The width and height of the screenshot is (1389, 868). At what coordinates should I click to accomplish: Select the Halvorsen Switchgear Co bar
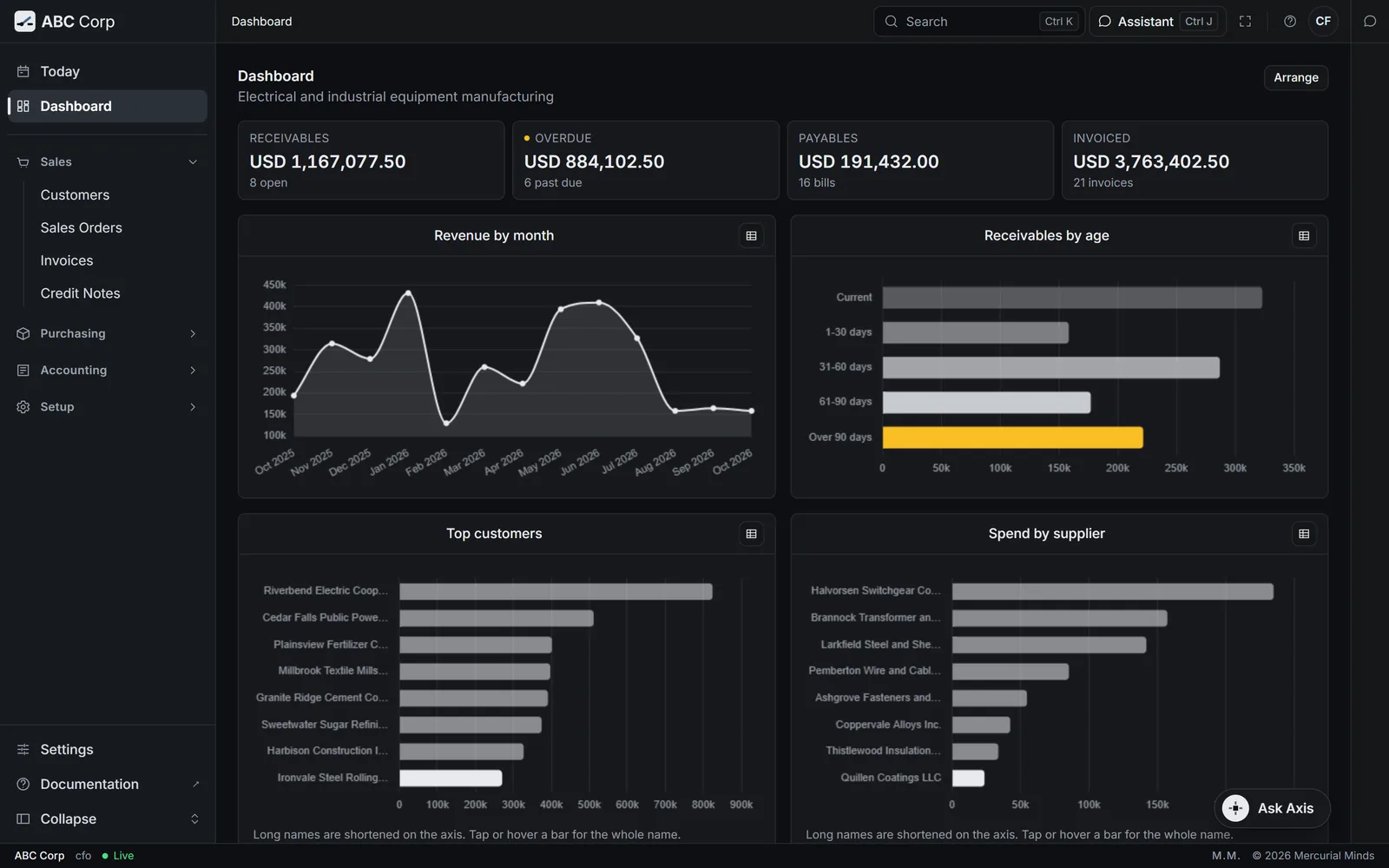coord(1113,591)
